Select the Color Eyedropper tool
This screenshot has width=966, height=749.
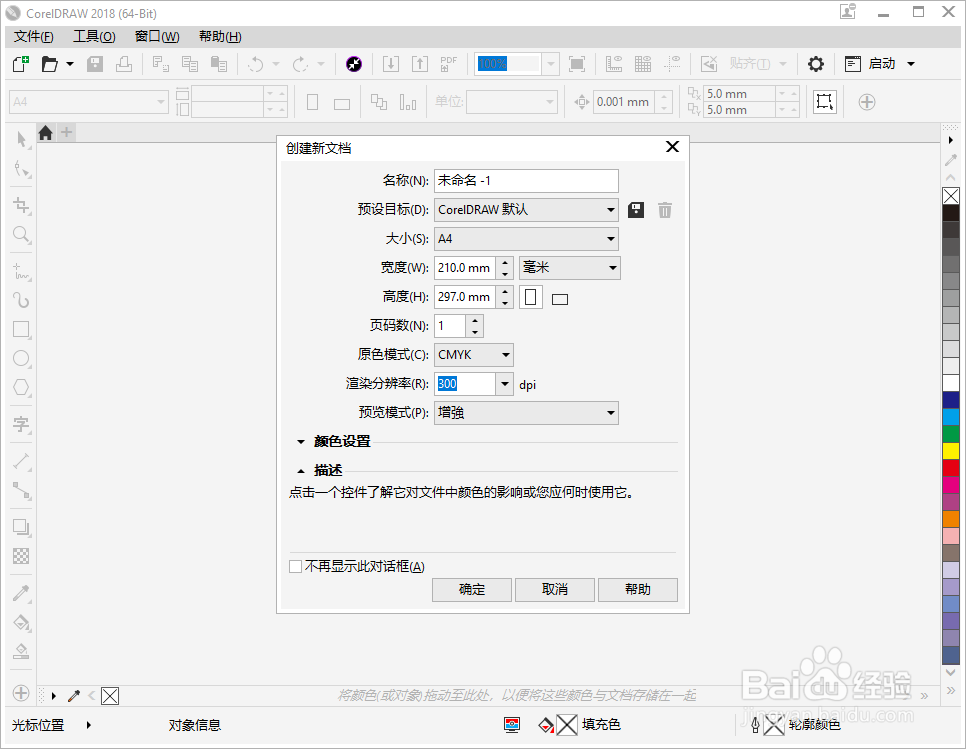click(22, 593)
